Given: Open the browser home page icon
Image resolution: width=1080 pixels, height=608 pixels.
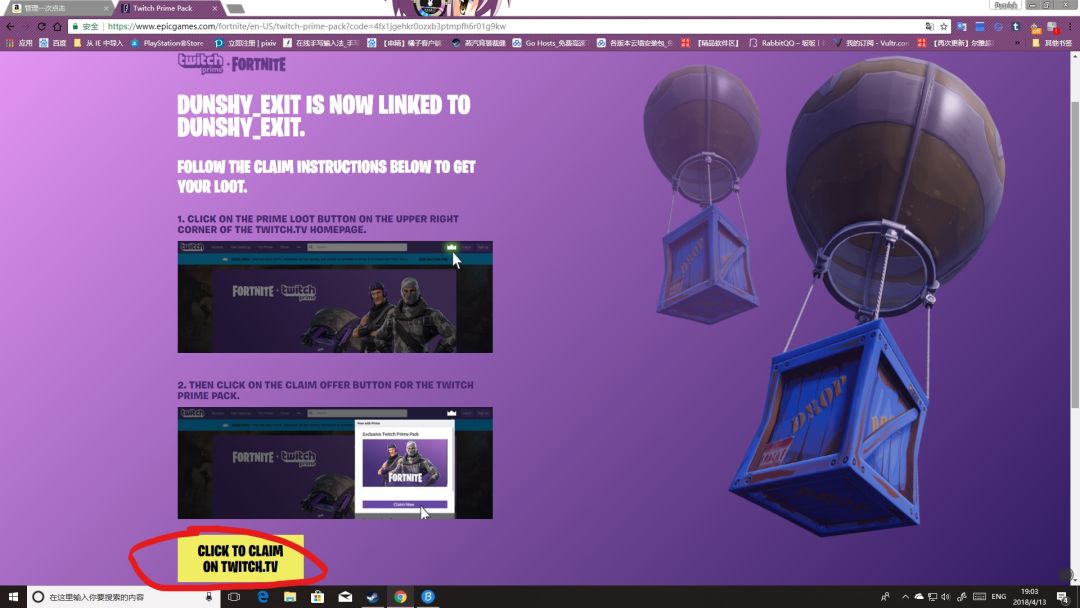Looking at the screenshot, I should point(57,27).
